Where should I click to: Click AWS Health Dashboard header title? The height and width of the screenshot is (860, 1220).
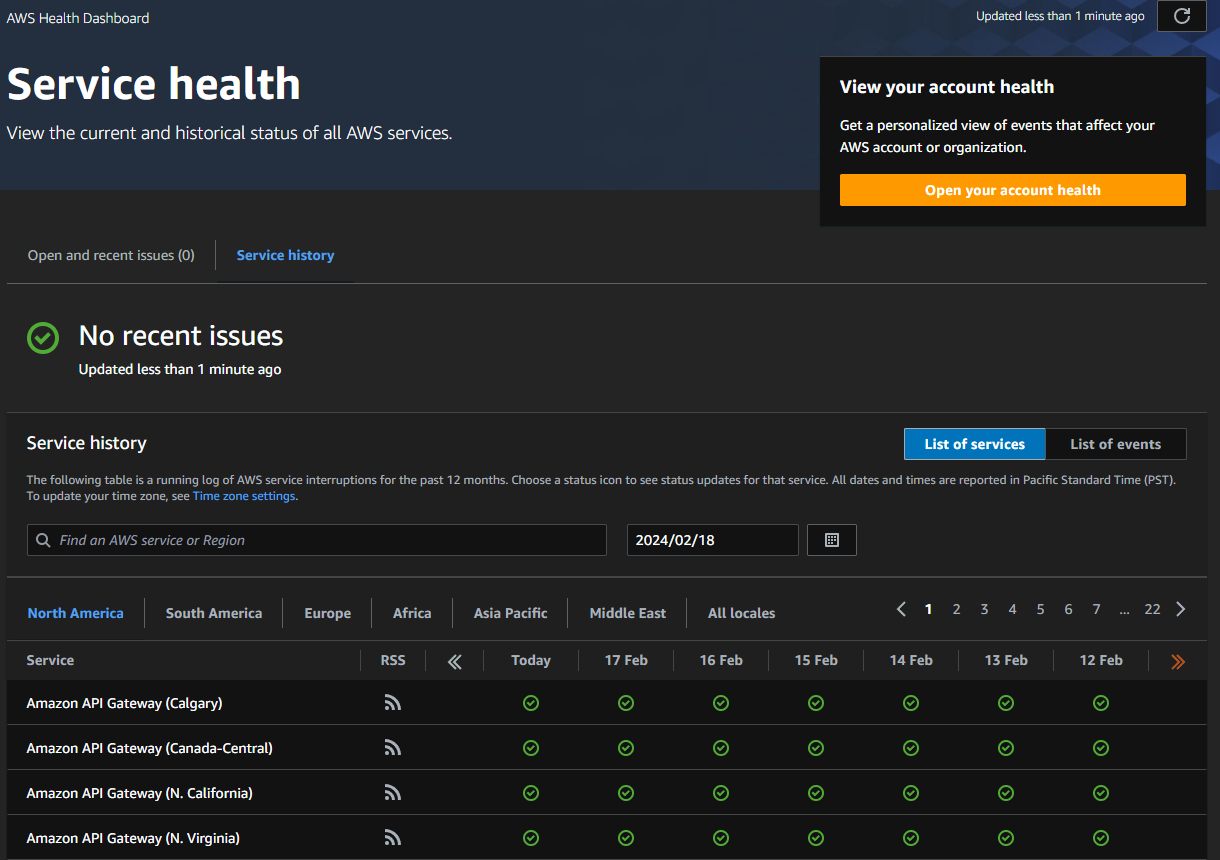[78, 18]
